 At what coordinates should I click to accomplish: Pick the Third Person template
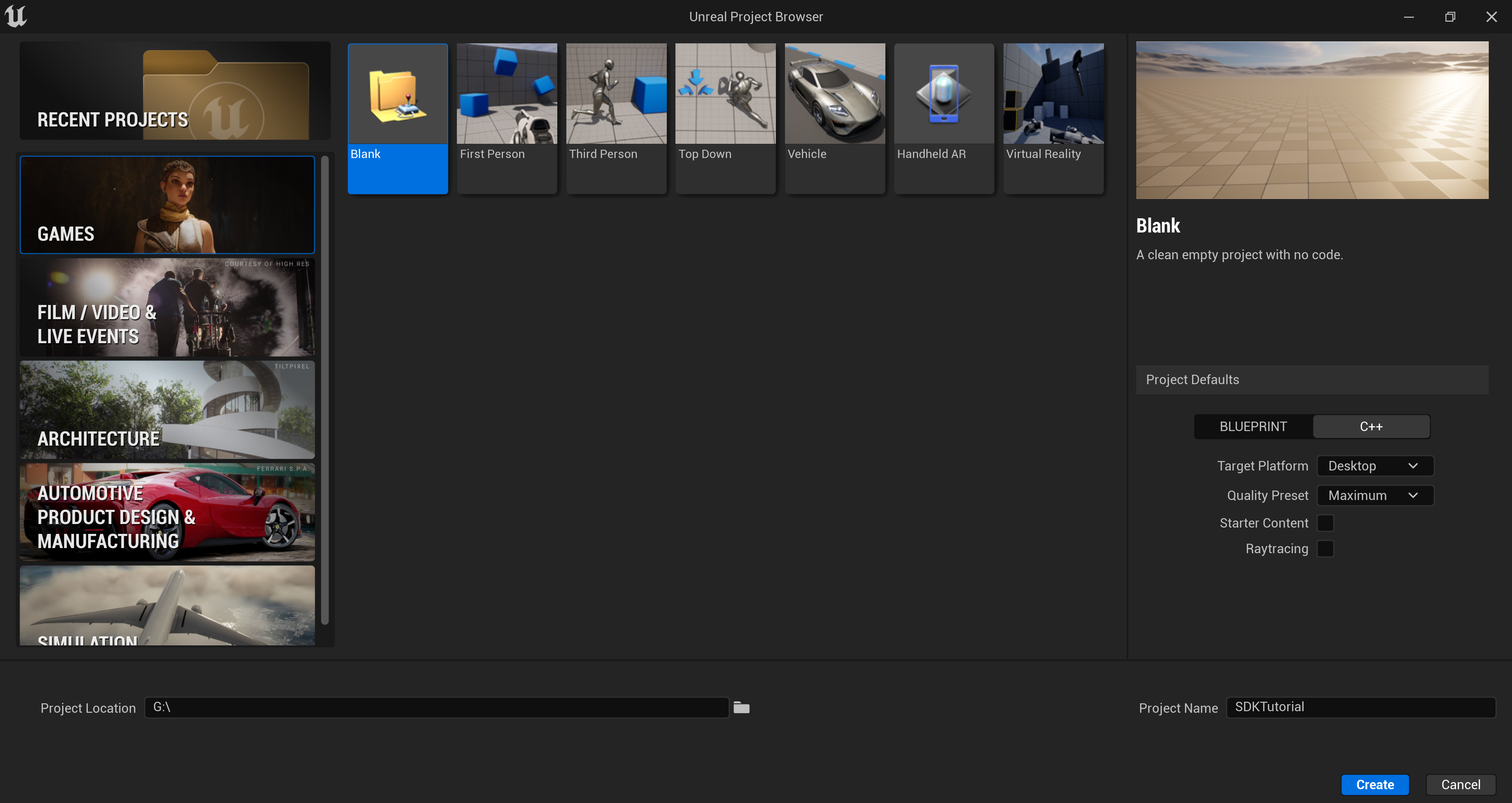tap(616, 117)
